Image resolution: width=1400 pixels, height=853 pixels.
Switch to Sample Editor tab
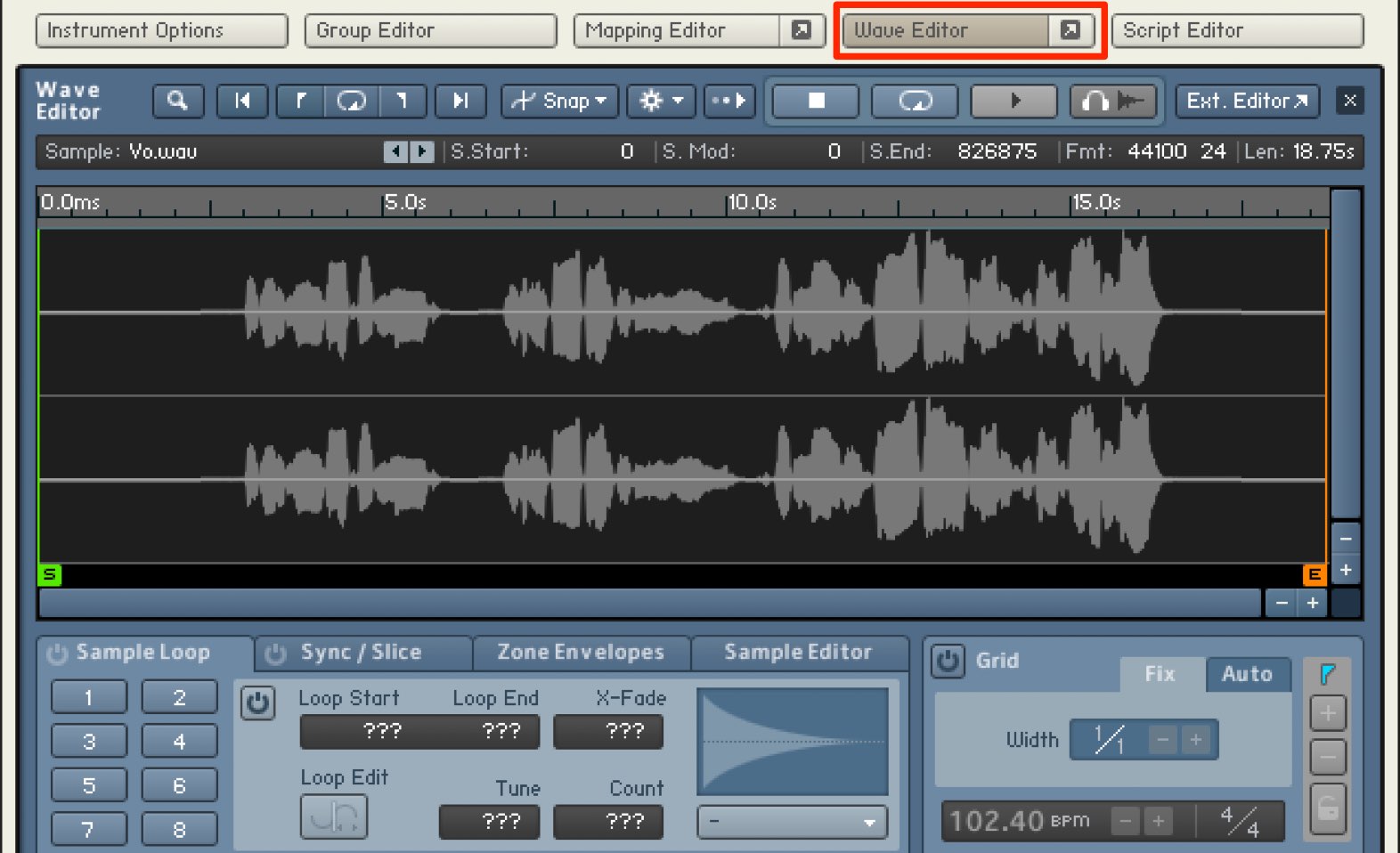tap(799, 653)
